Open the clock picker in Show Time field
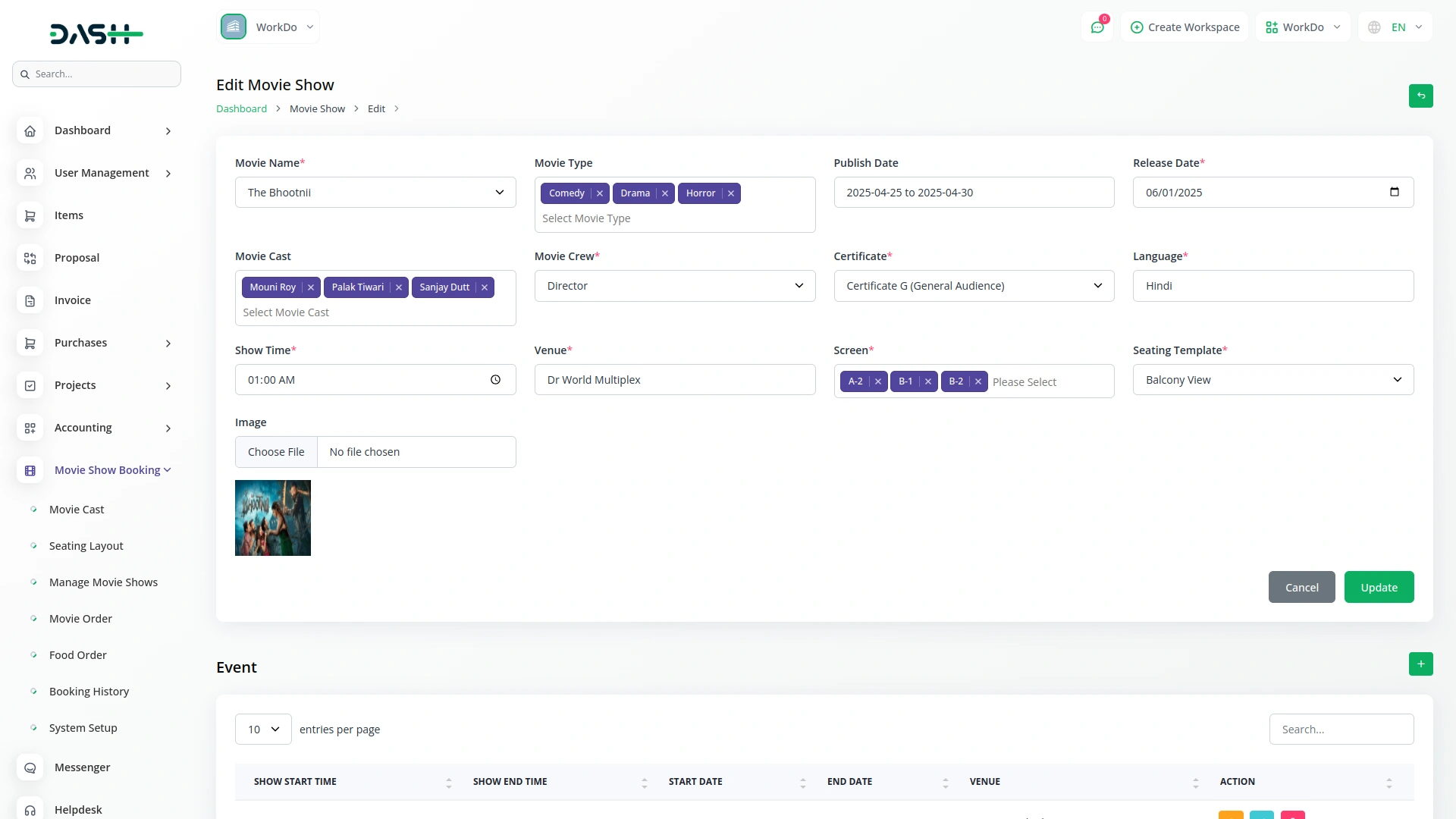The image size is (1456, 819). [x=496, y=379]
